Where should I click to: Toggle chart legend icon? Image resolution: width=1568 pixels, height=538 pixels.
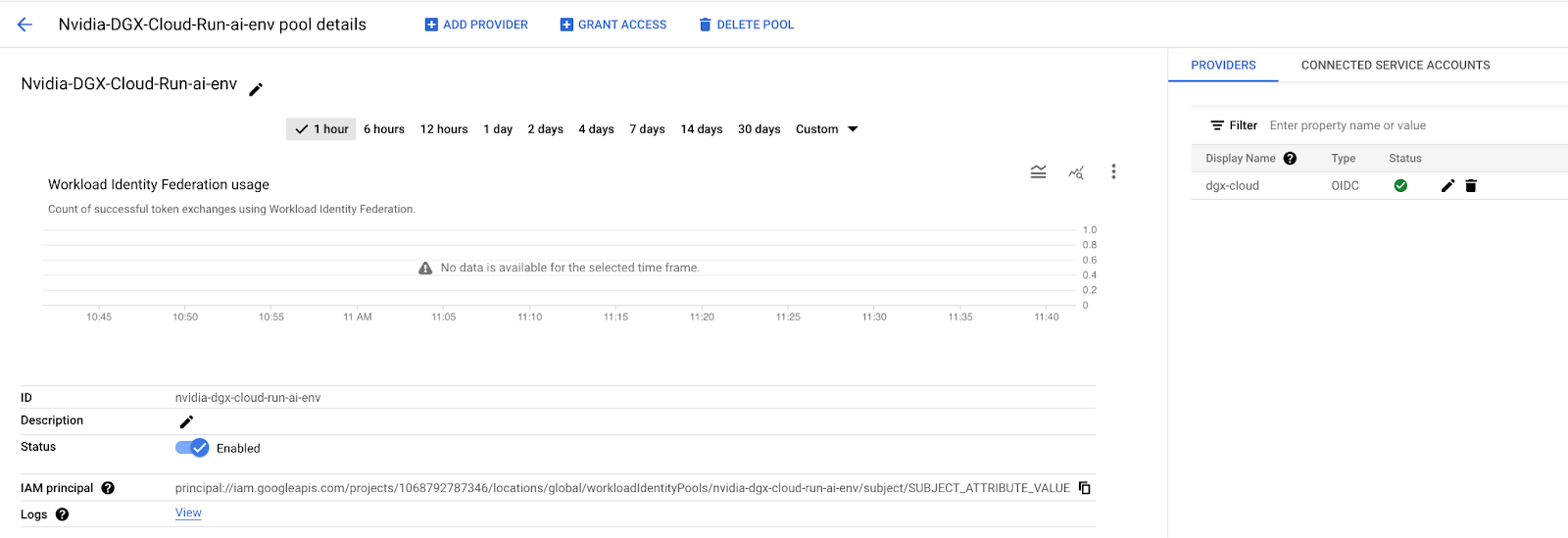[x=1038, y=172]
